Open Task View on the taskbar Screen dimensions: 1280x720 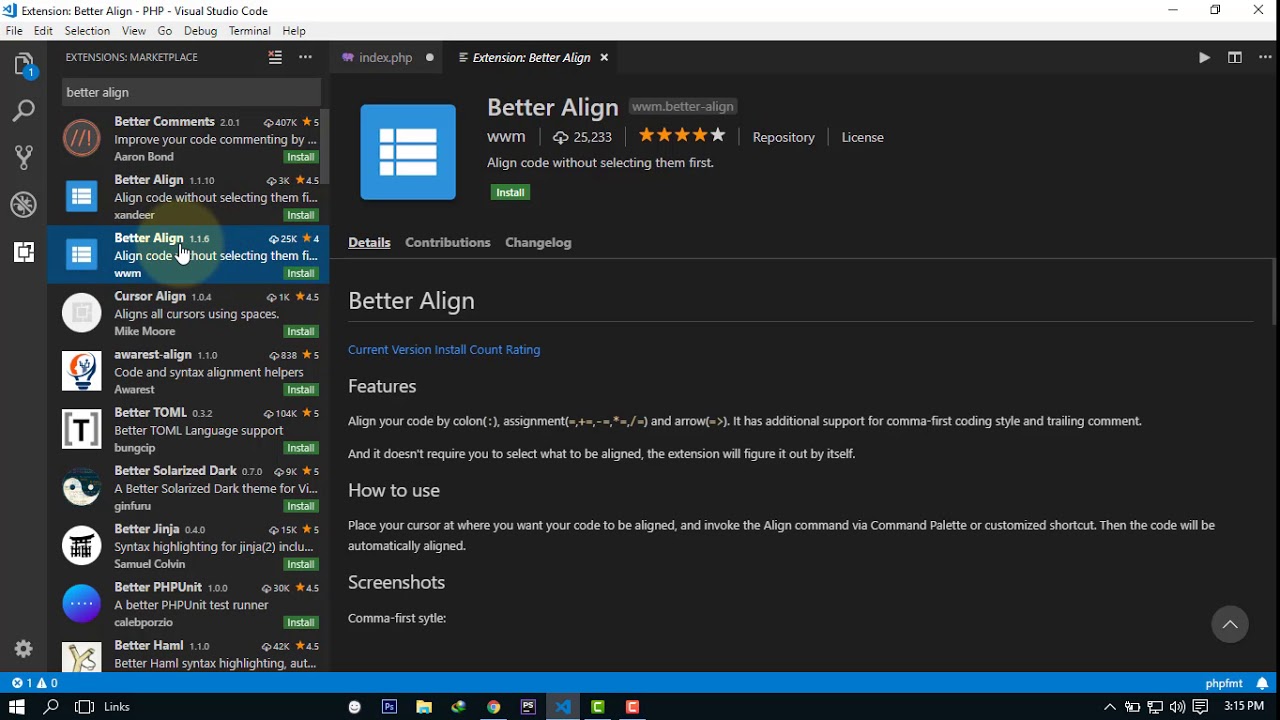click(85, 707)
